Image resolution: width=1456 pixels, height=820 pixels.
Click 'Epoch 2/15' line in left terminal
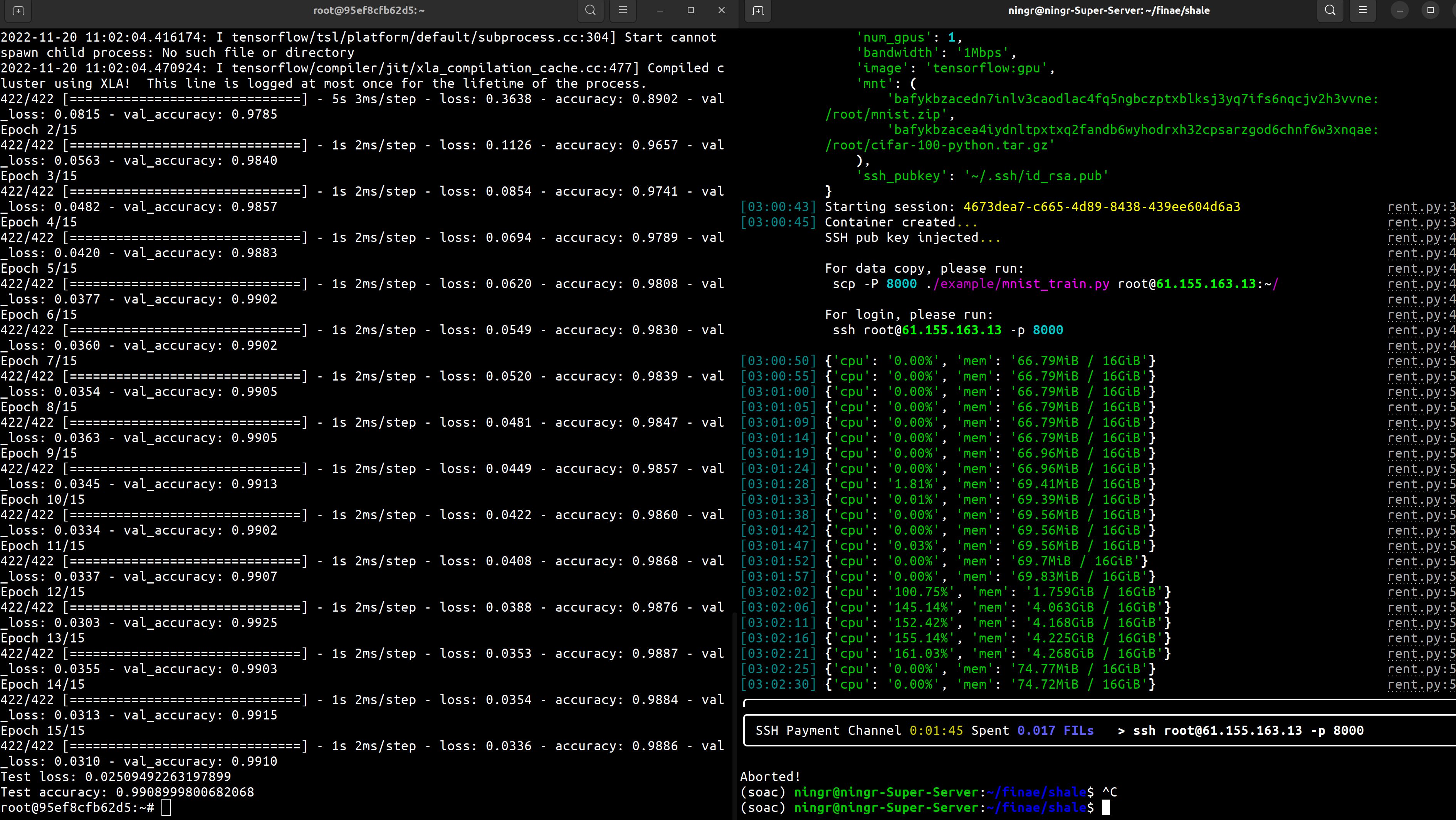[39, 129]
